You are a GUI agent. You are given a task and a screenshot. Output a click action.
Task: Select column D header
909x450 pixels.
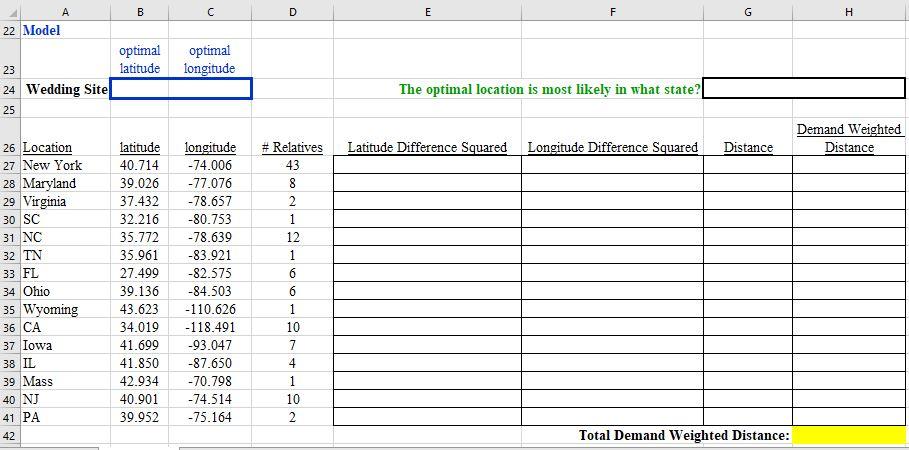point(292,12)
